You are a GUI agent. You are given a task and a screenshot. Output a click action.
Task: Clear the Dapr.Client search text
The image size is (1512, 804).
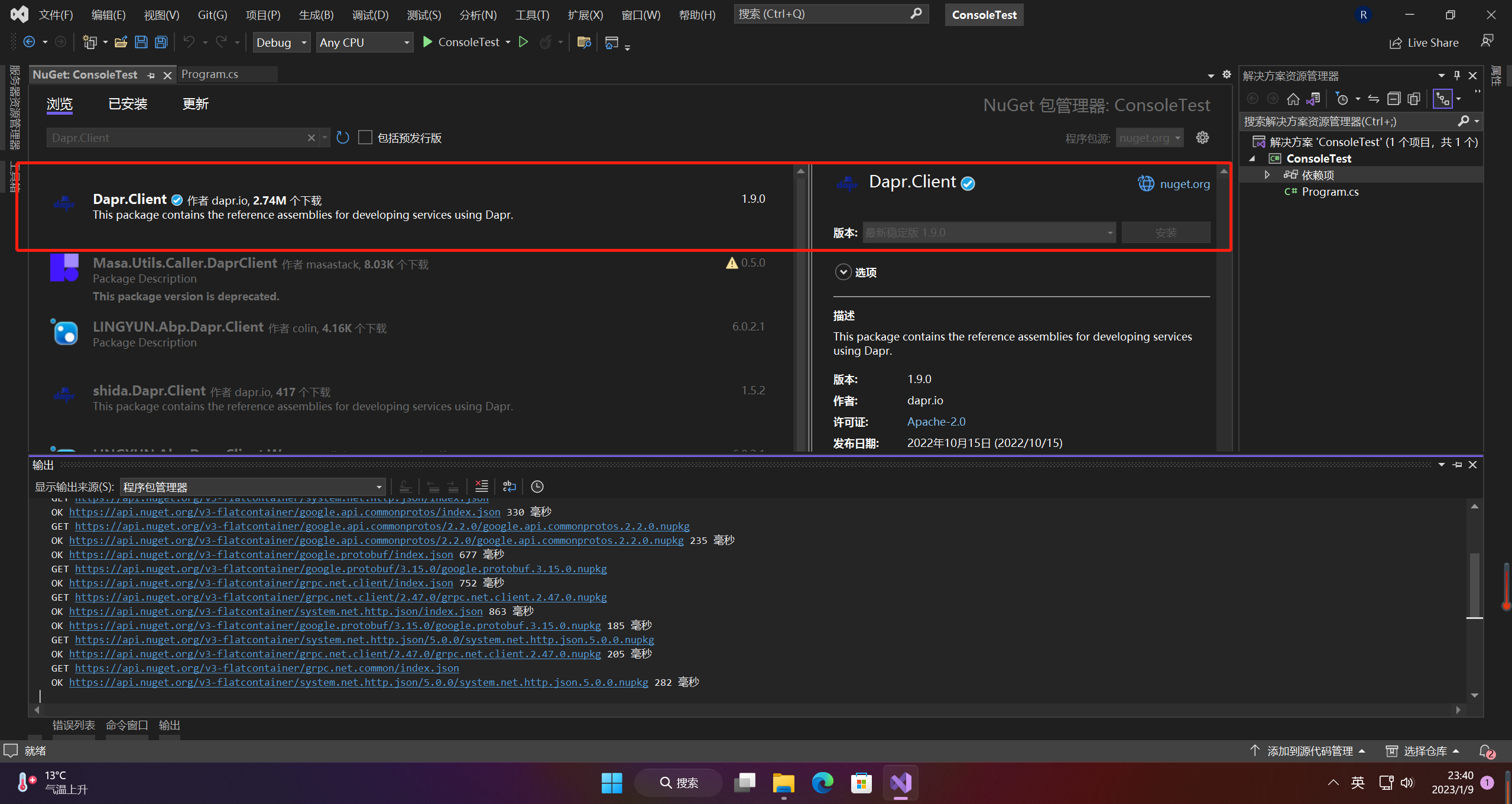pos(312,138)
